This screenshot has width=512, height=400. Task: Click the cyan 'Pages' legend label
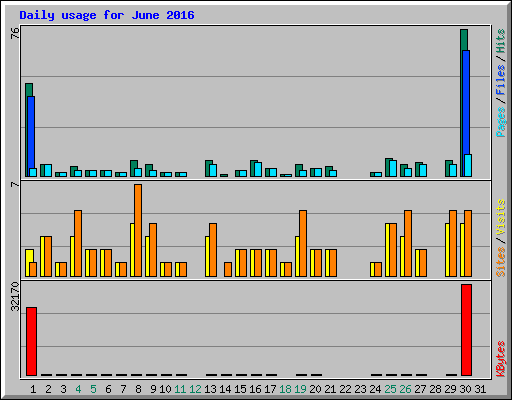tap(500, 122)
